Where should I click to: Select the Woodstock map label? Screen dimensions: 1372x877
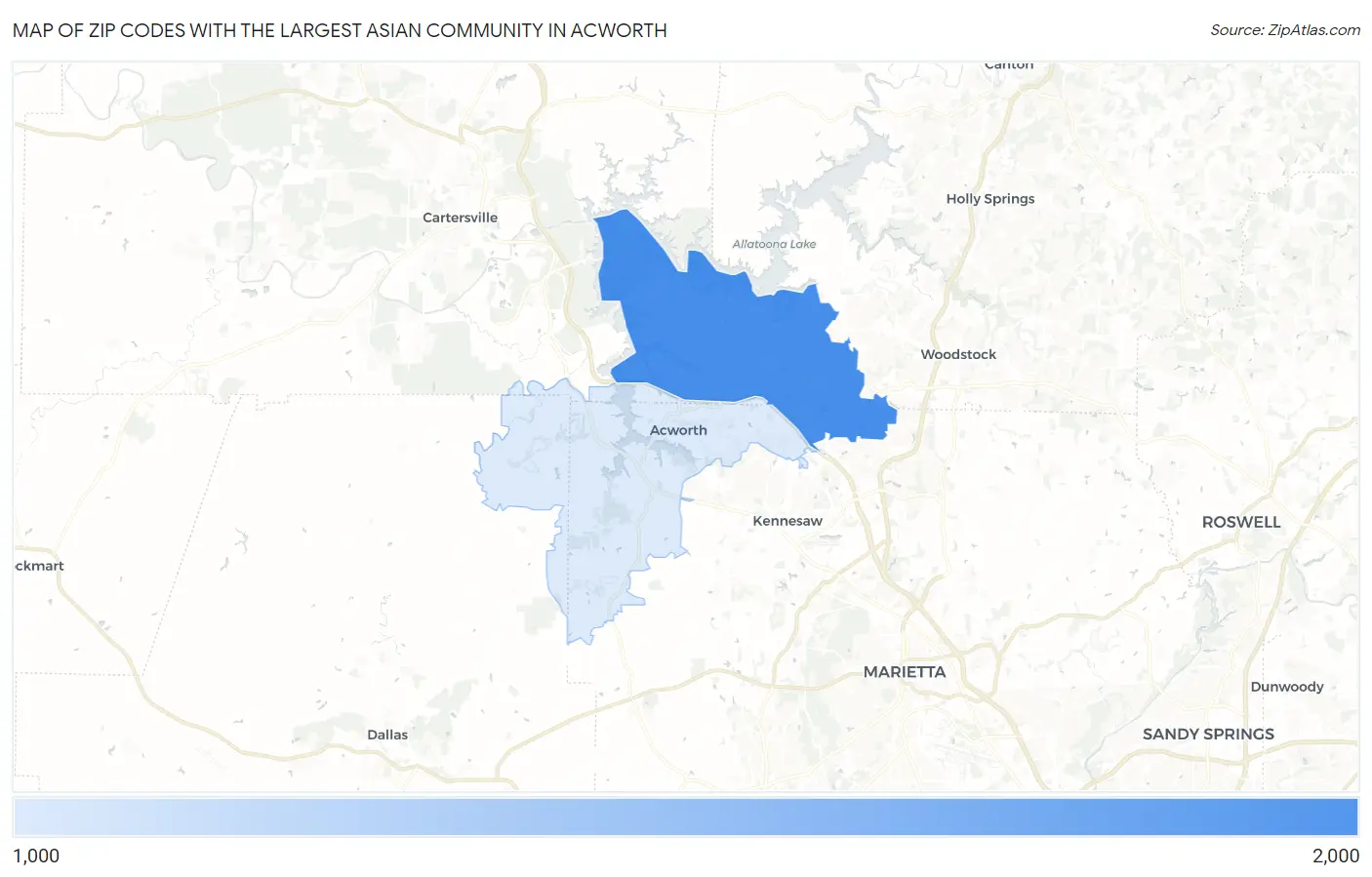tap(958, 354)
